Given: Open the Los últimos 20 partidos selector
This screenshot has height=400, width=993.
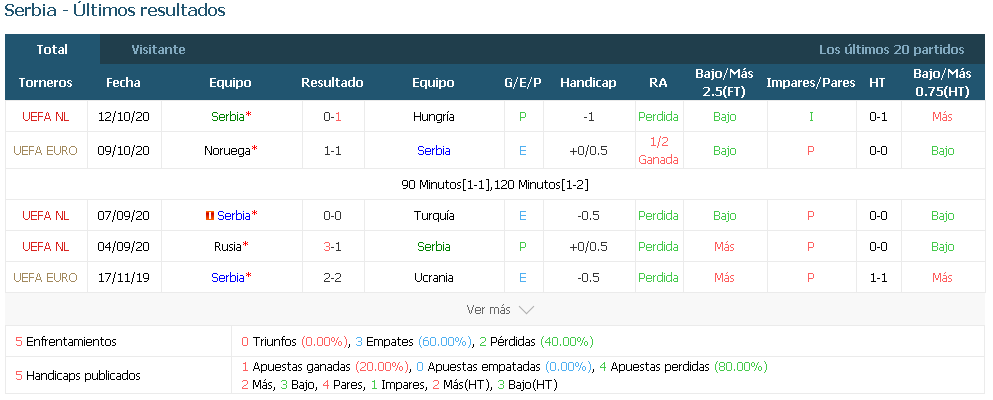Looking at the screenshot, I should pos(892,49).
